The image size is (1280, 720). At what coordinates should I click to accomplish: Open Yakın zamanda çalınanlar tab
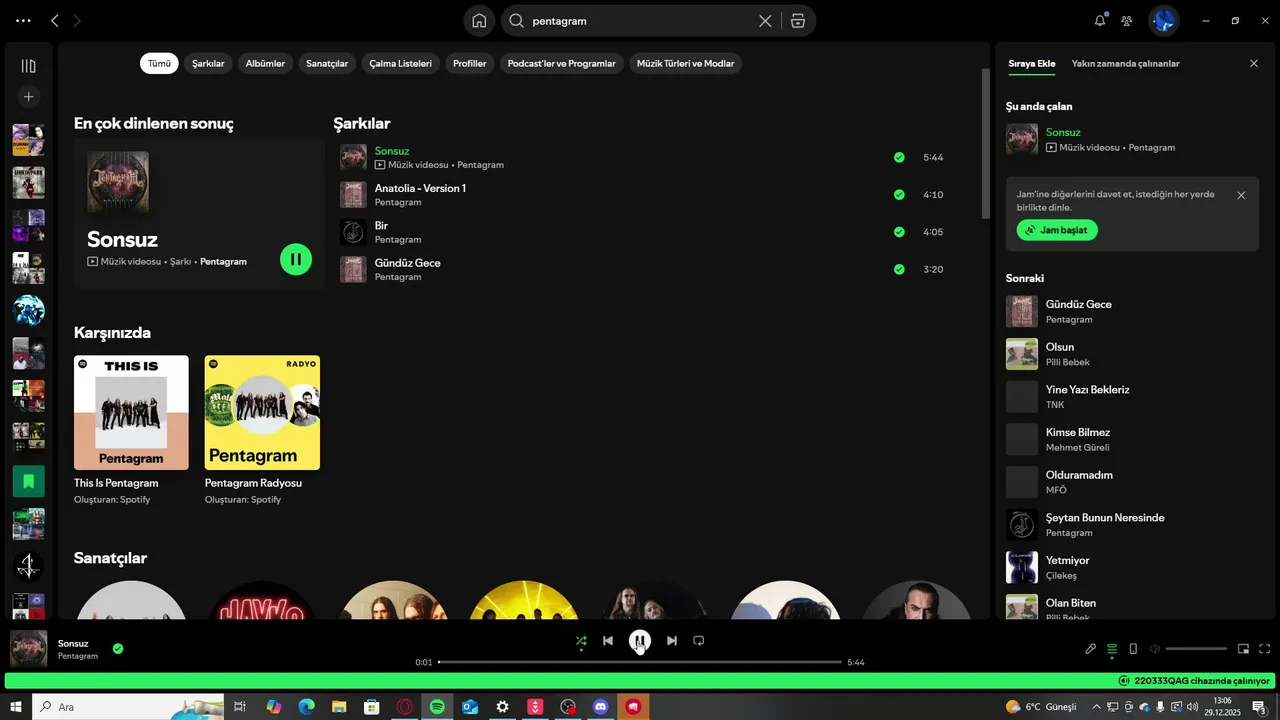click(x=1125, y=63)
